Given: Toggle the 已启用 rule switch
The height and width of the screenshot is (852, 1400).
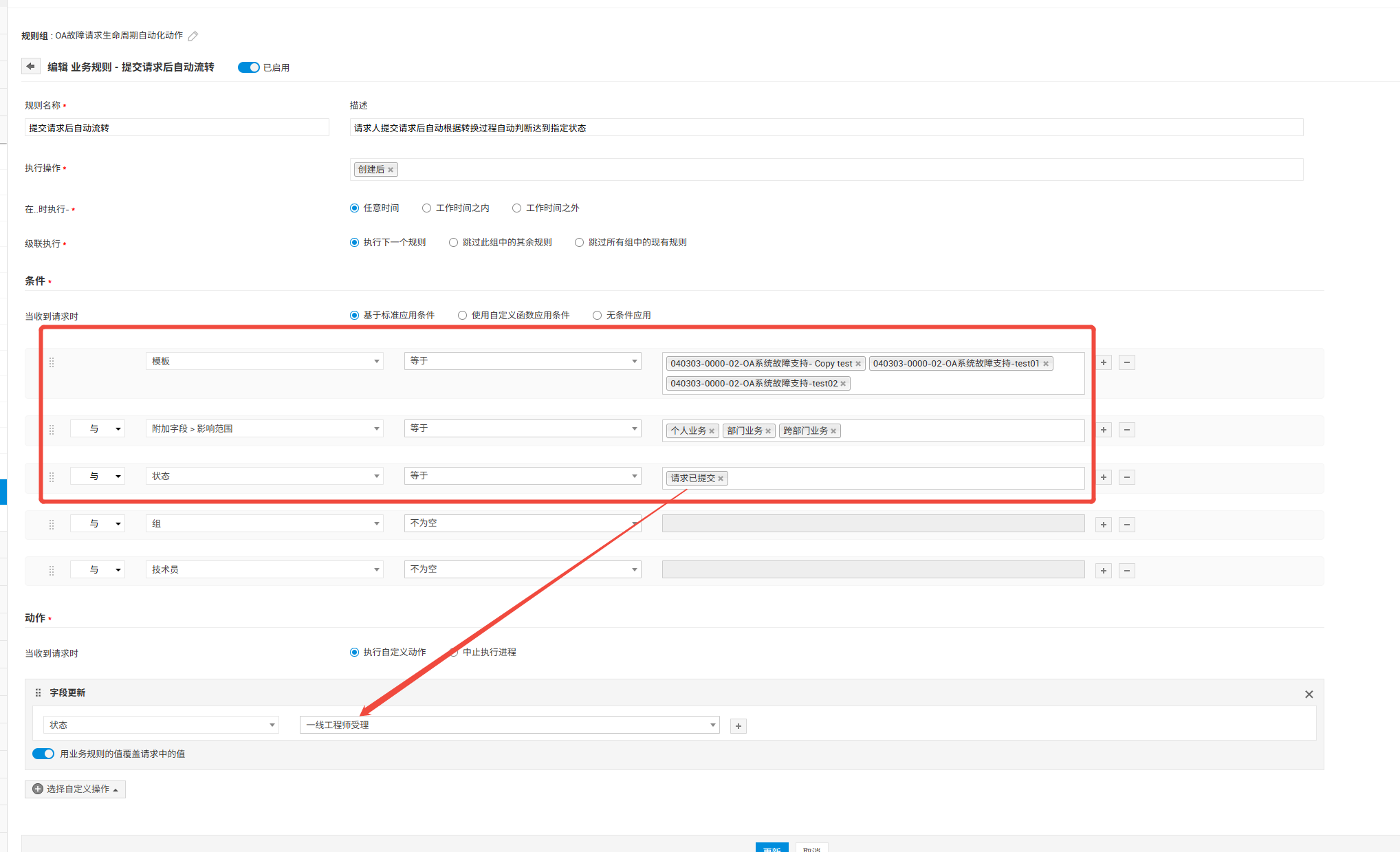Looking at the screenshot, I should (x=248, y=67).
